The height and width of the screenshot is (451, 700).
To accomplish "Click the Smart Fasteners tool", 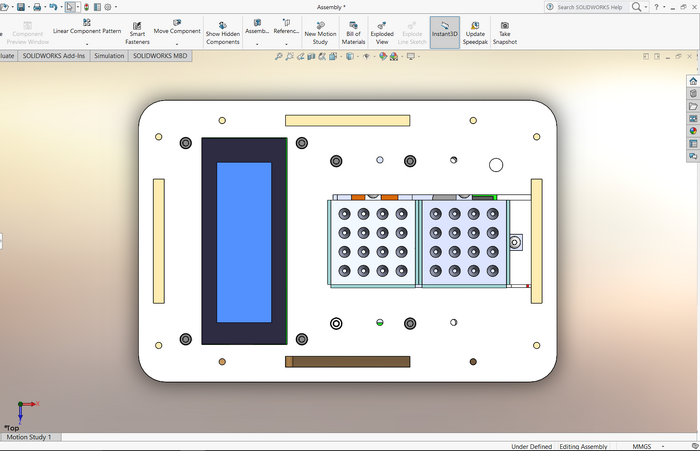I will pyautogui.click(x=137, y=32).
